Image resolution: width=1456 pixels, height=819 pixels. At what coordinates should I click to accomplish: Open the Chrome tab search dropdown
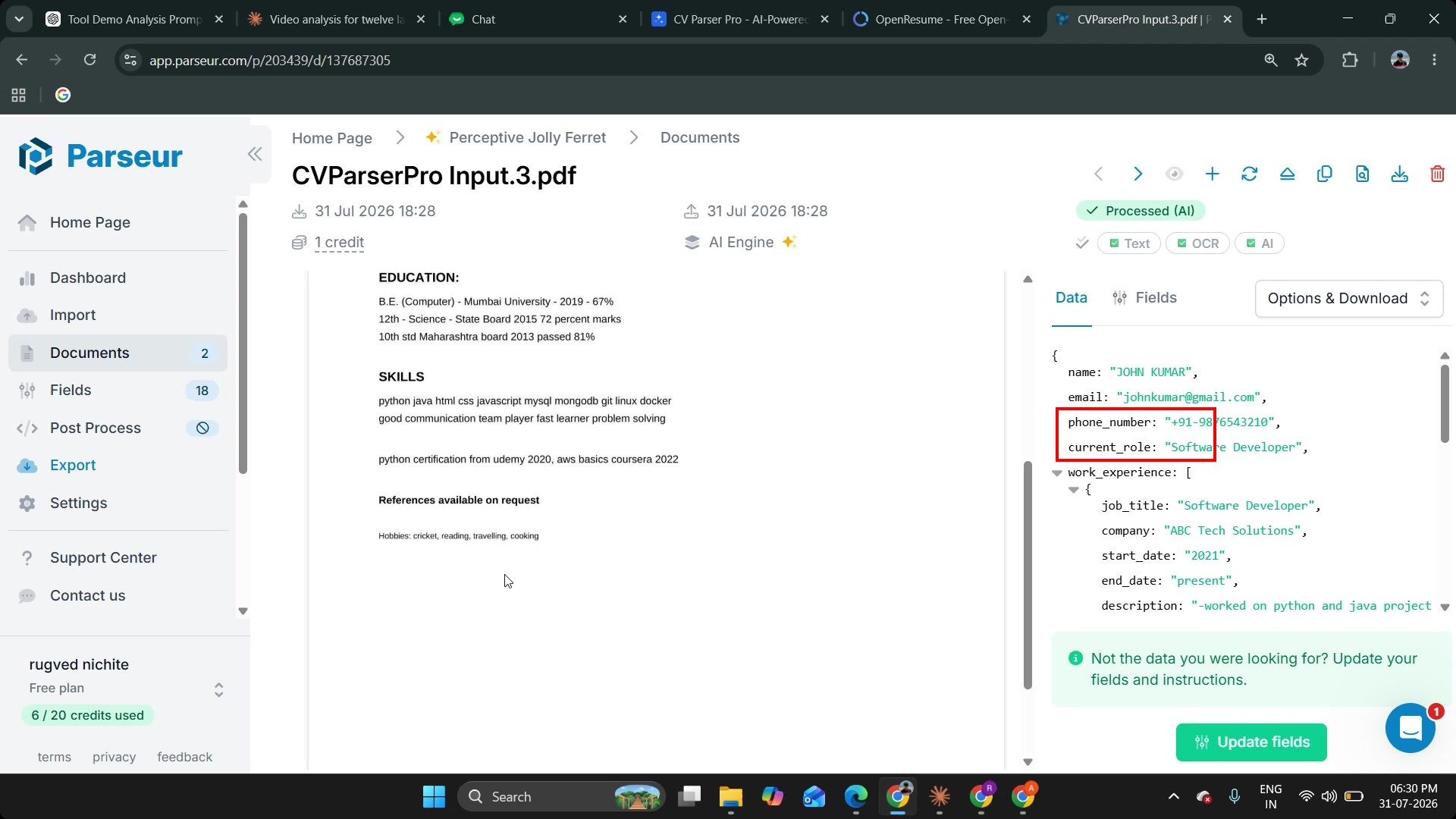(19, 19)
